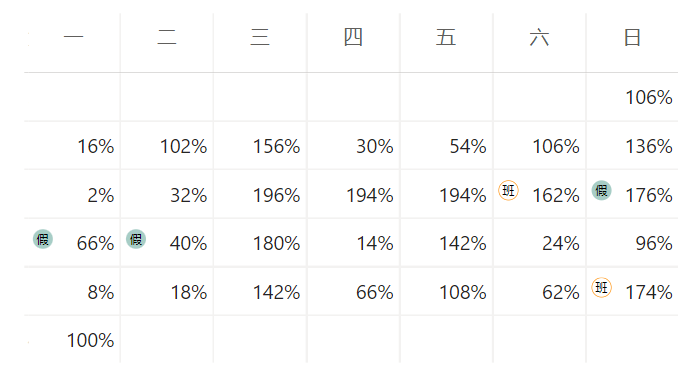Click the 班 workday icon beside 174%
699x365 pixels.
click(x=601, y=287)
